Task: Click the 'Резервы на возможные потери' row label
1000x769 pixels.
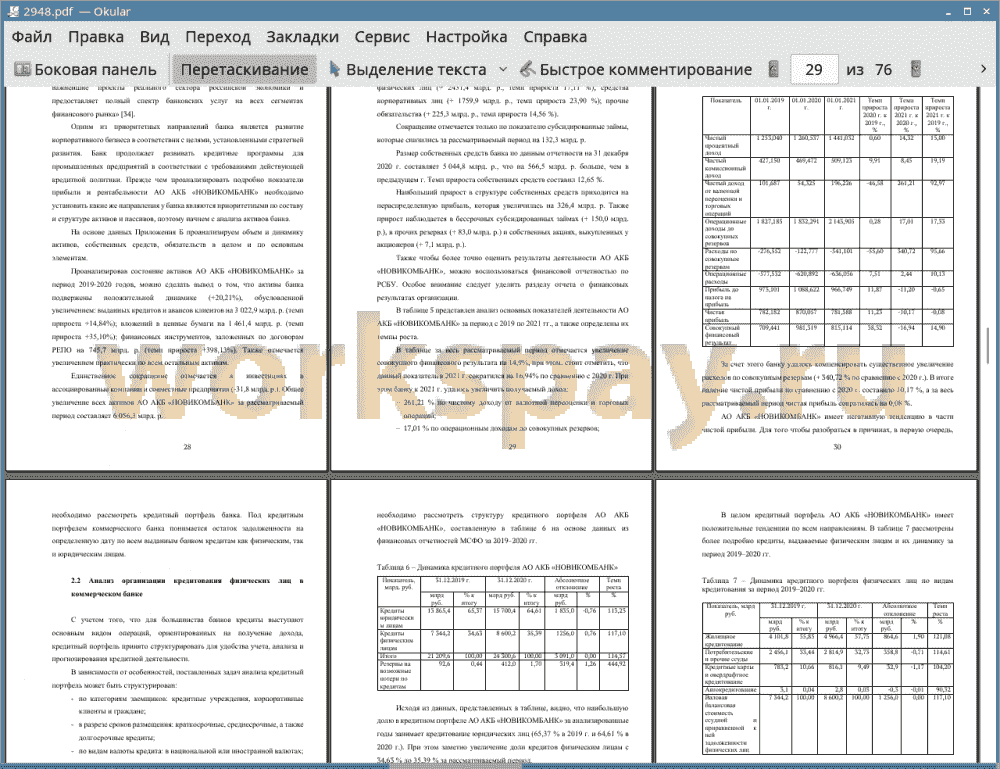Action: [x=397, y=675]
